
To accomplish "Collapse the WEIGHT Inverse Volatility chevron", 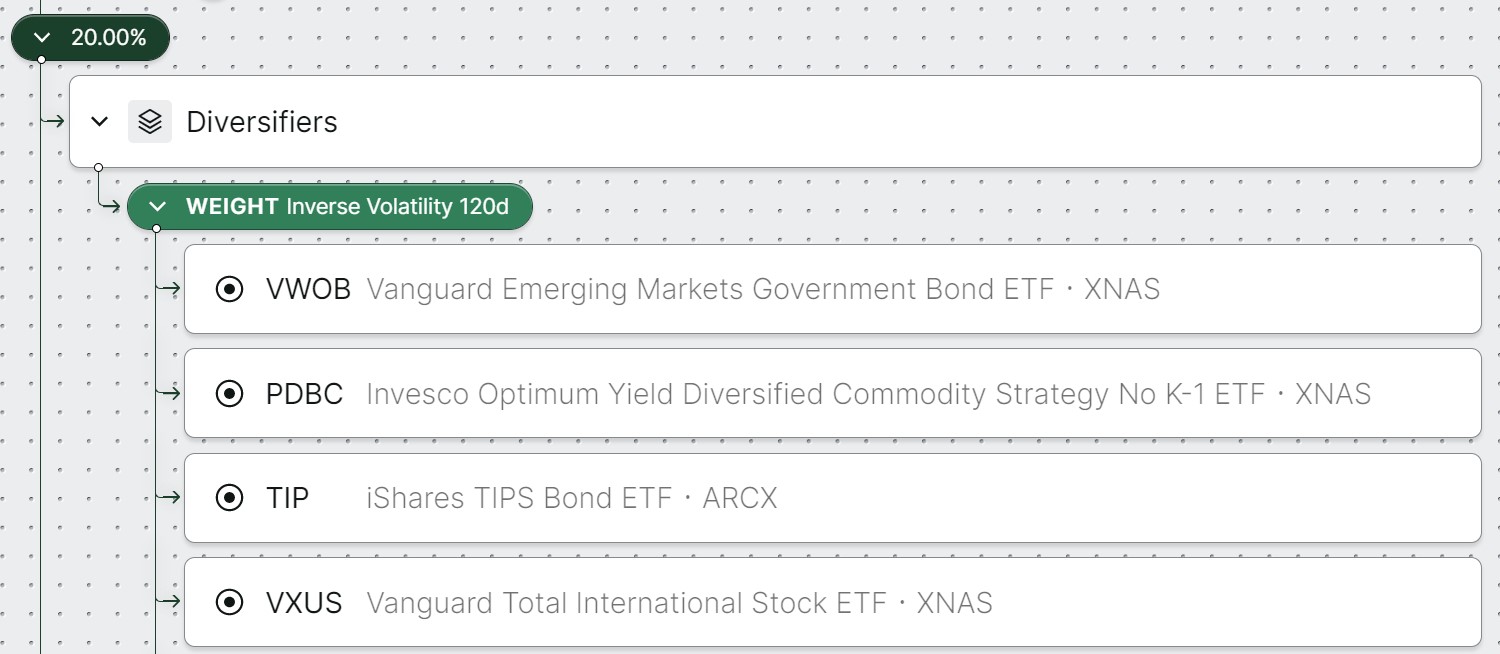I will (157, 207).
